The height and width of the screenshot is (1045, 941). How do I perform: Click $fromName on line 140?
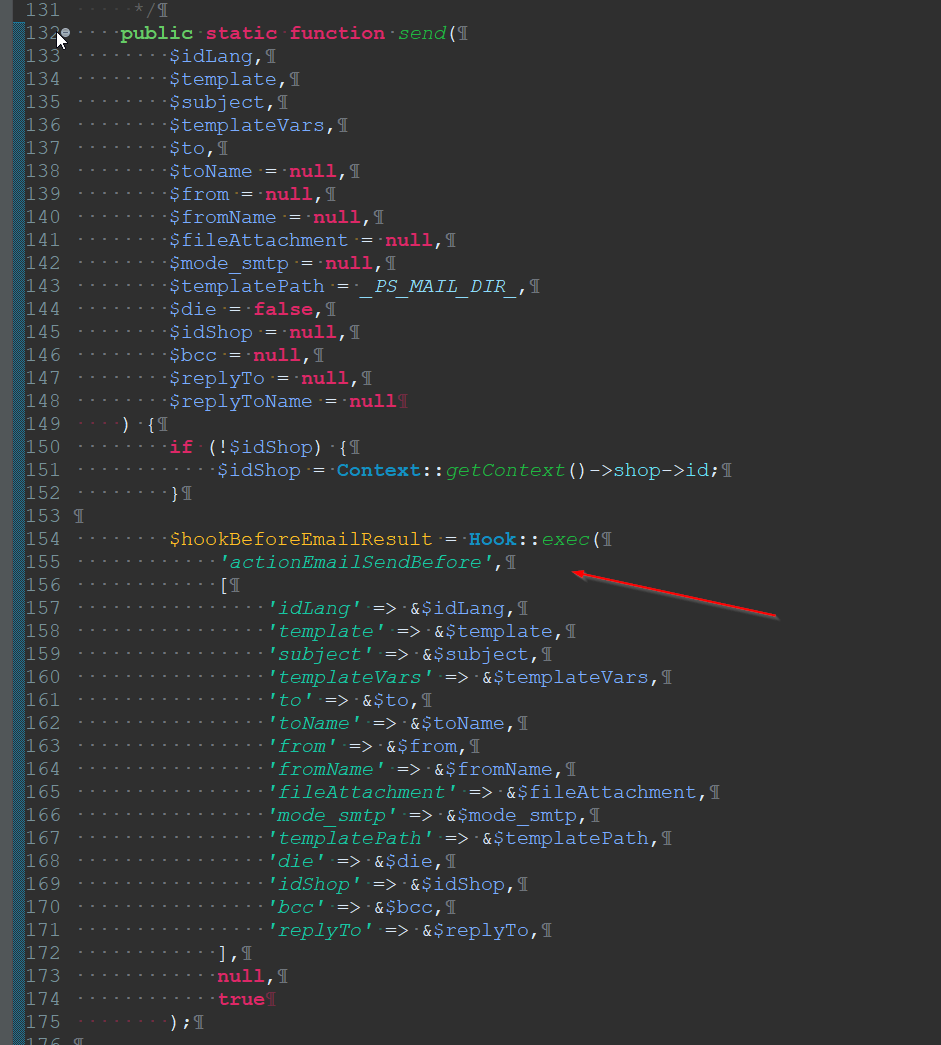tap(223, 217)
